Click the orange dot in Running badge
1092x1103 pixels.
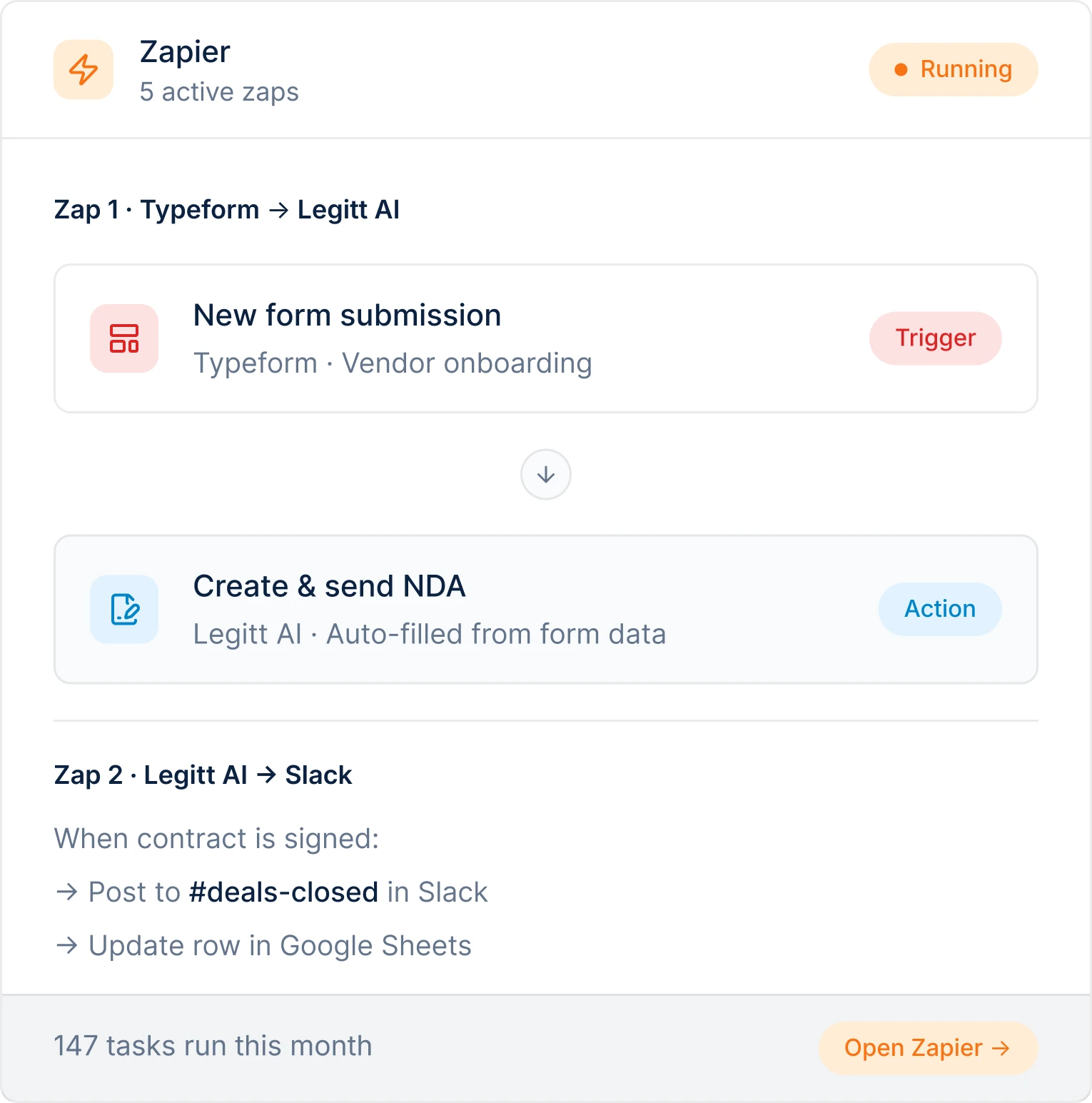click(x=901, y=69)
